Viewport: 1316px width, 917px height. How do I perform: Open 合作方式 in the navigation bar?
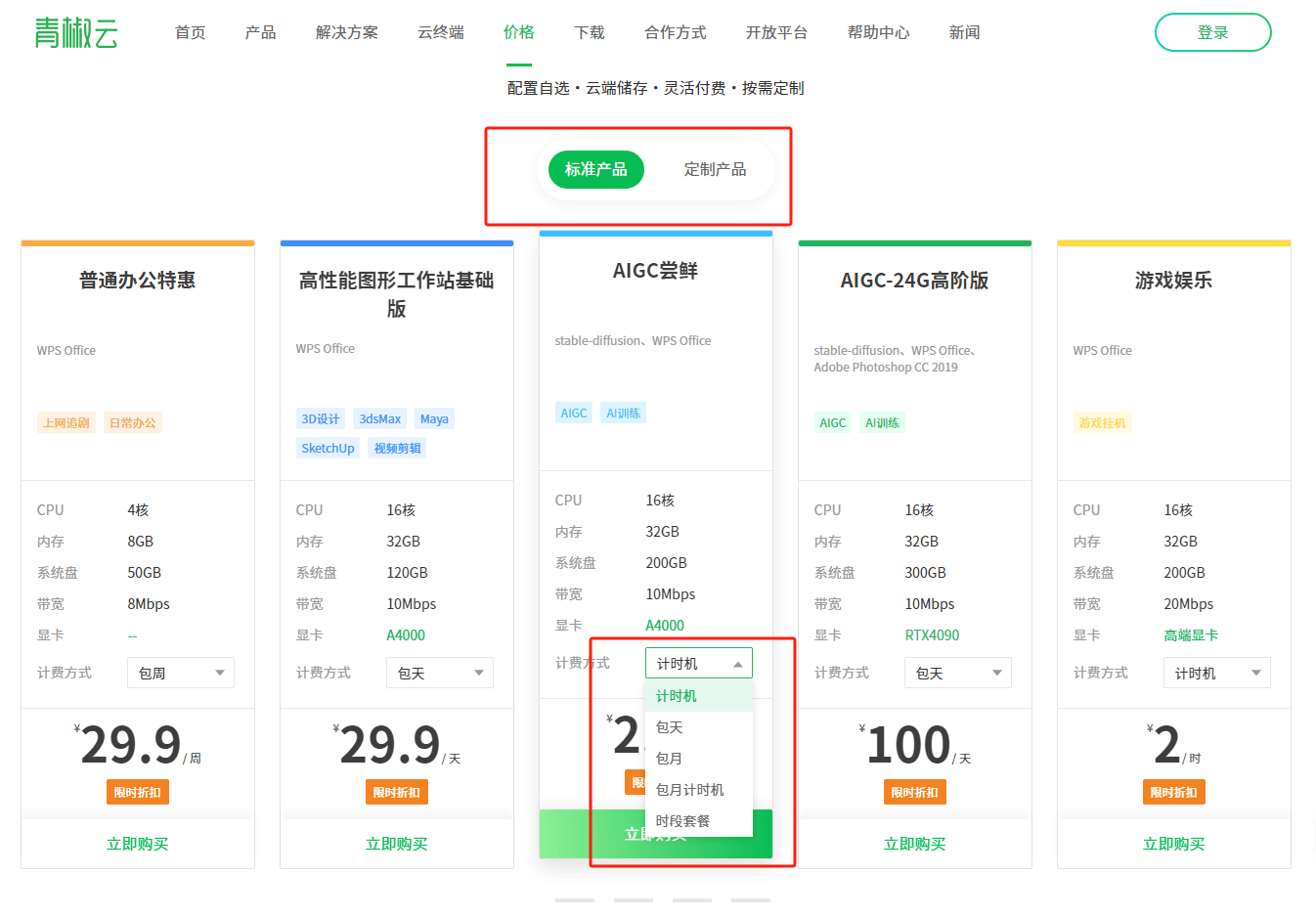[676, 32]
